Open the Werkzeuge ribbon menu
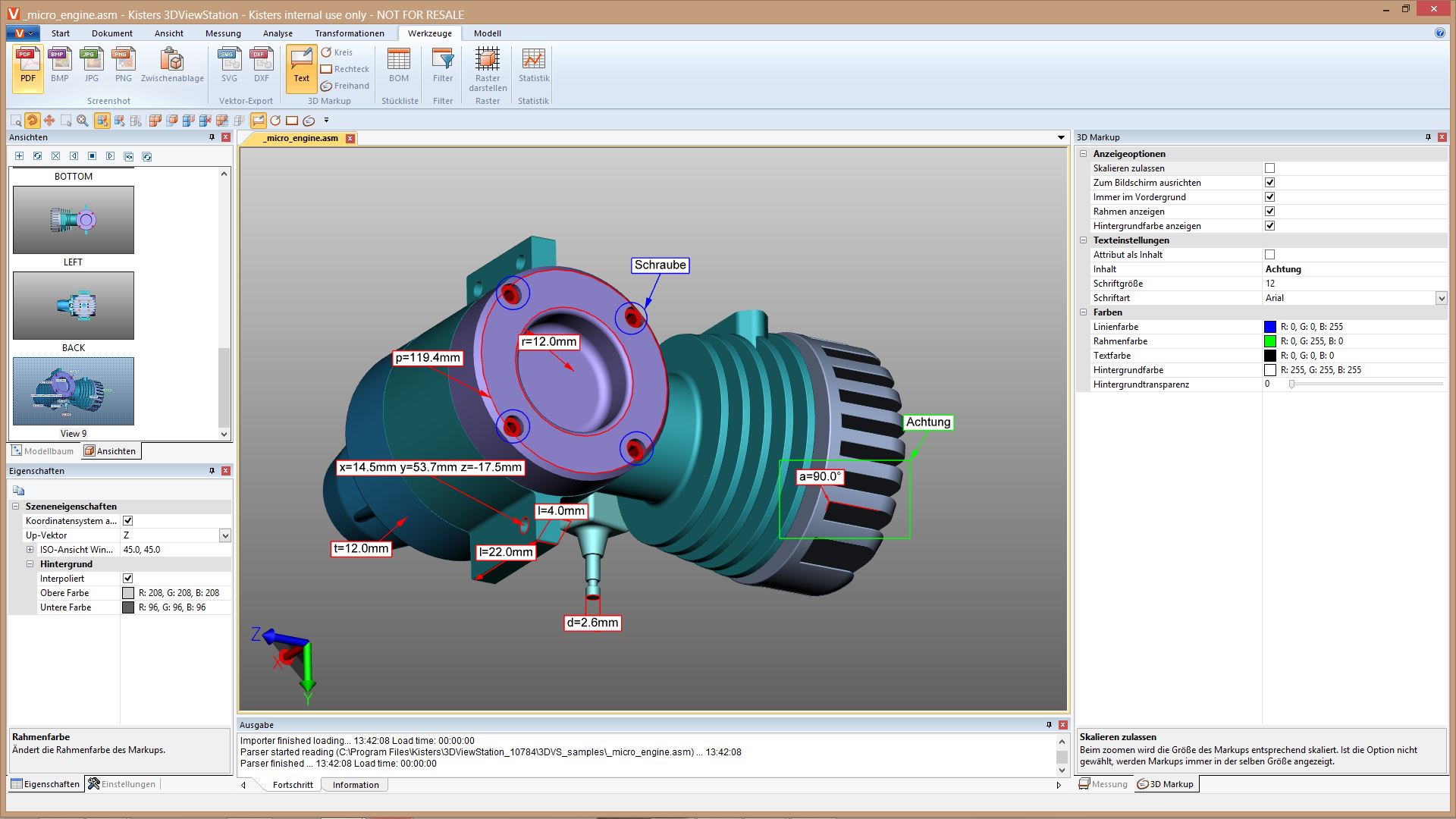1456x819 pixels. coord(431,33)
